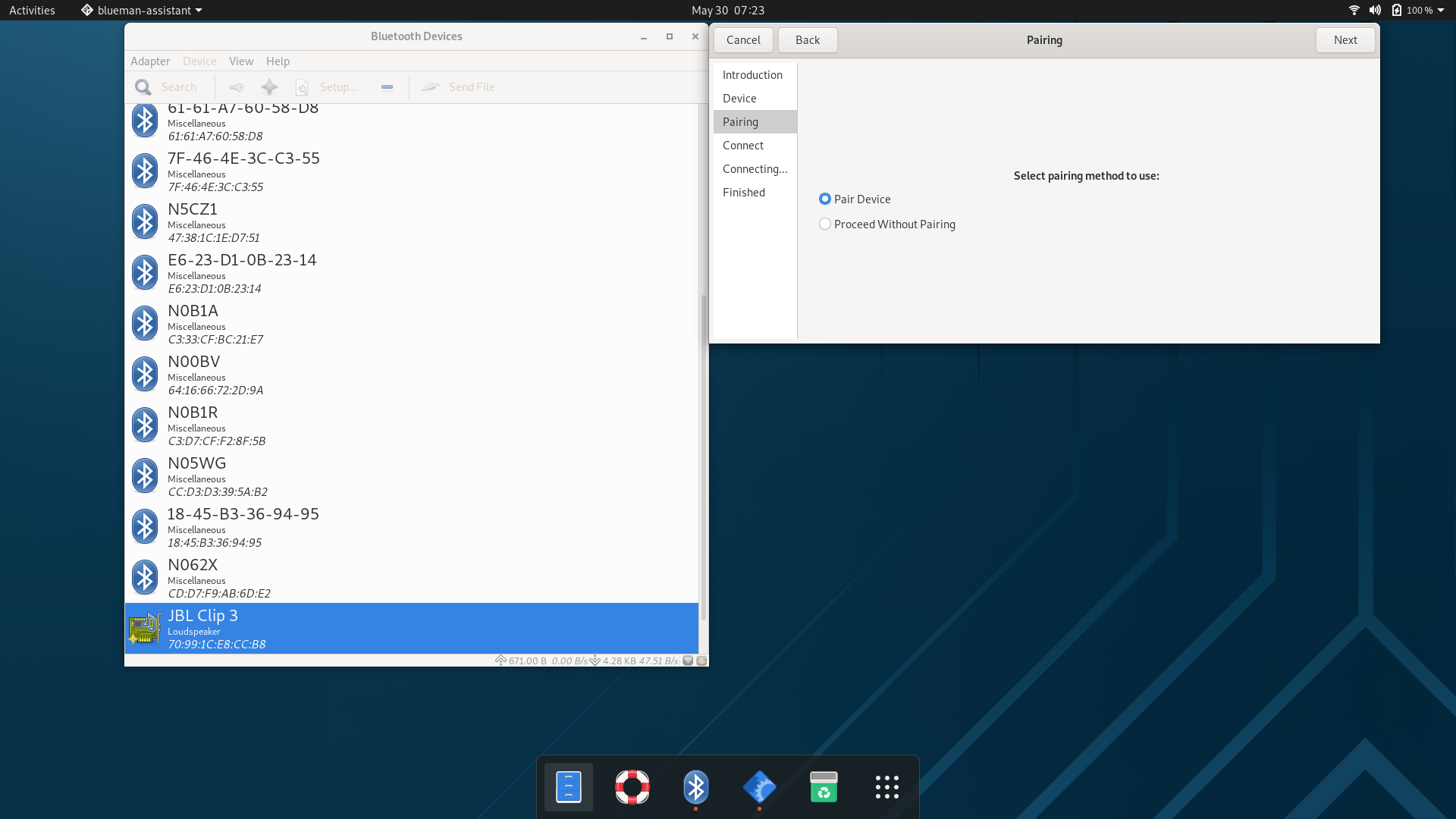Click the MAC address CC:D3:D3:39:5A:B2
This screenshot has width=1456, height=819.
pos(218,492)
